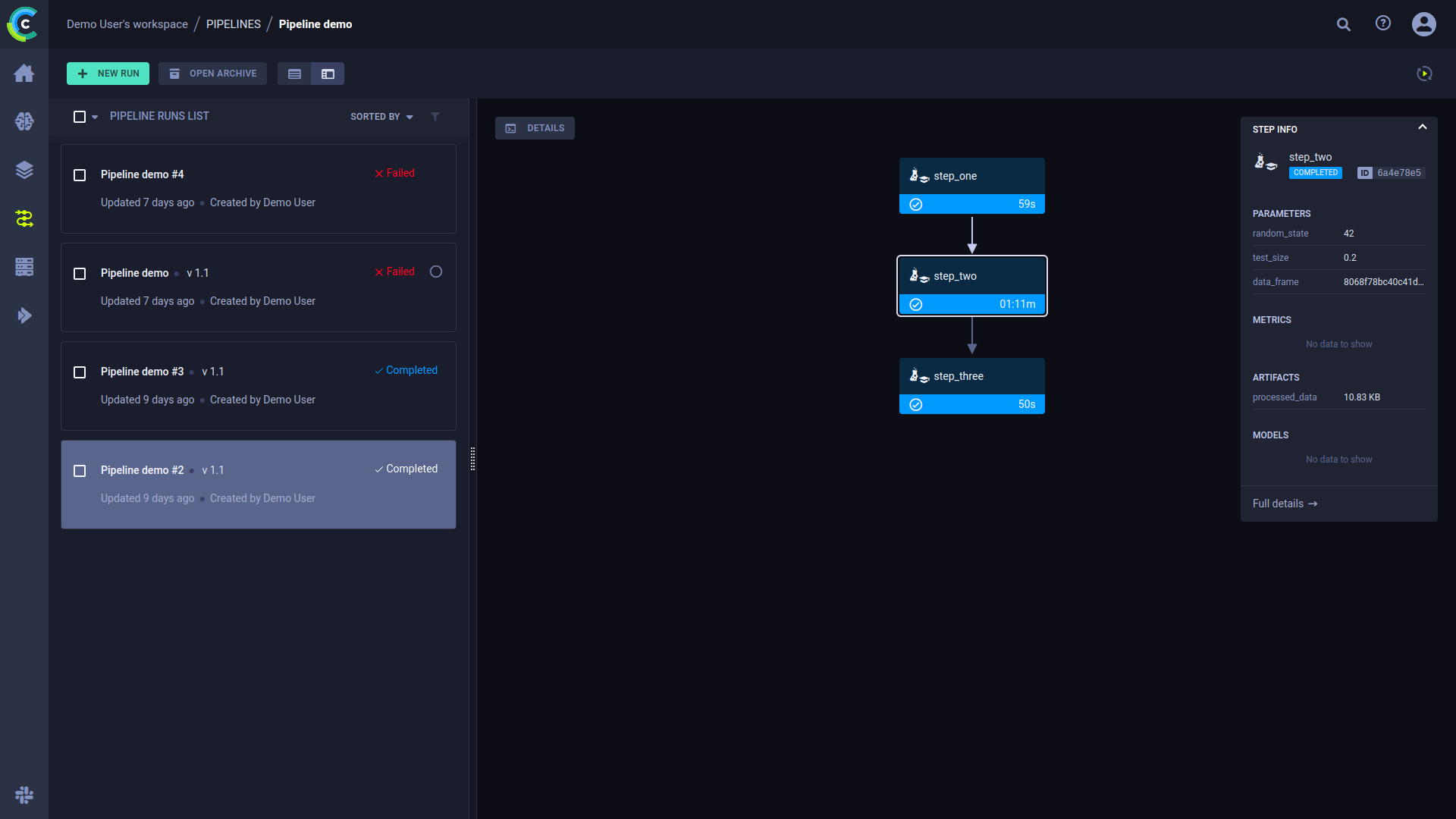
Task: Open the select-all dropdown arrow
Action: pos(95,117)
